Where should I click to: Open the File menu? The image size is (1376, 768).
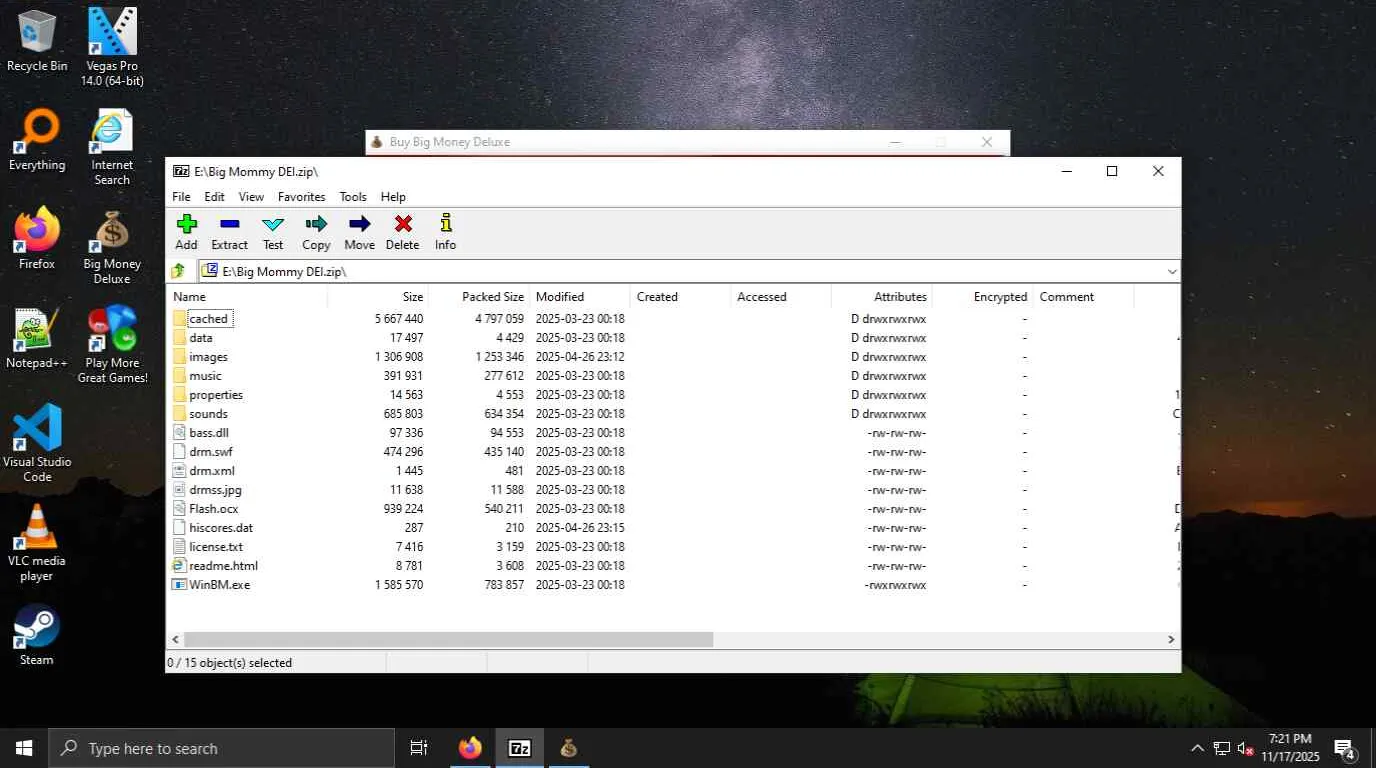181,197
